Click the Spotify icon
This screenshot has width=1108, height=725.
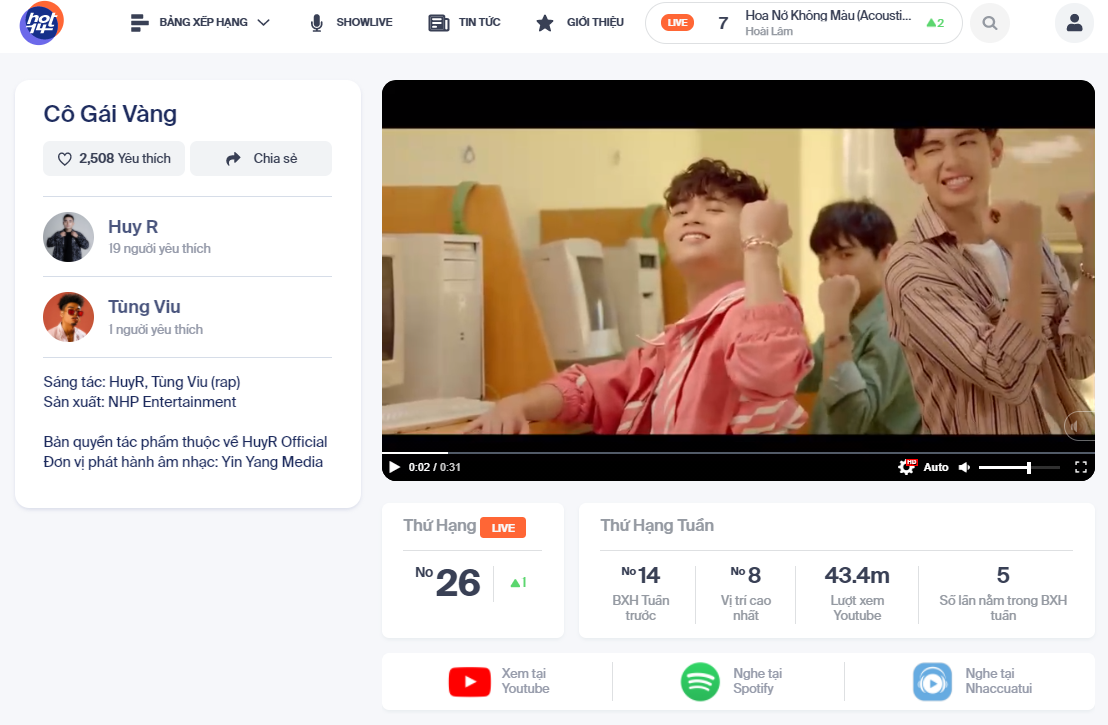[x=700, y=681]
